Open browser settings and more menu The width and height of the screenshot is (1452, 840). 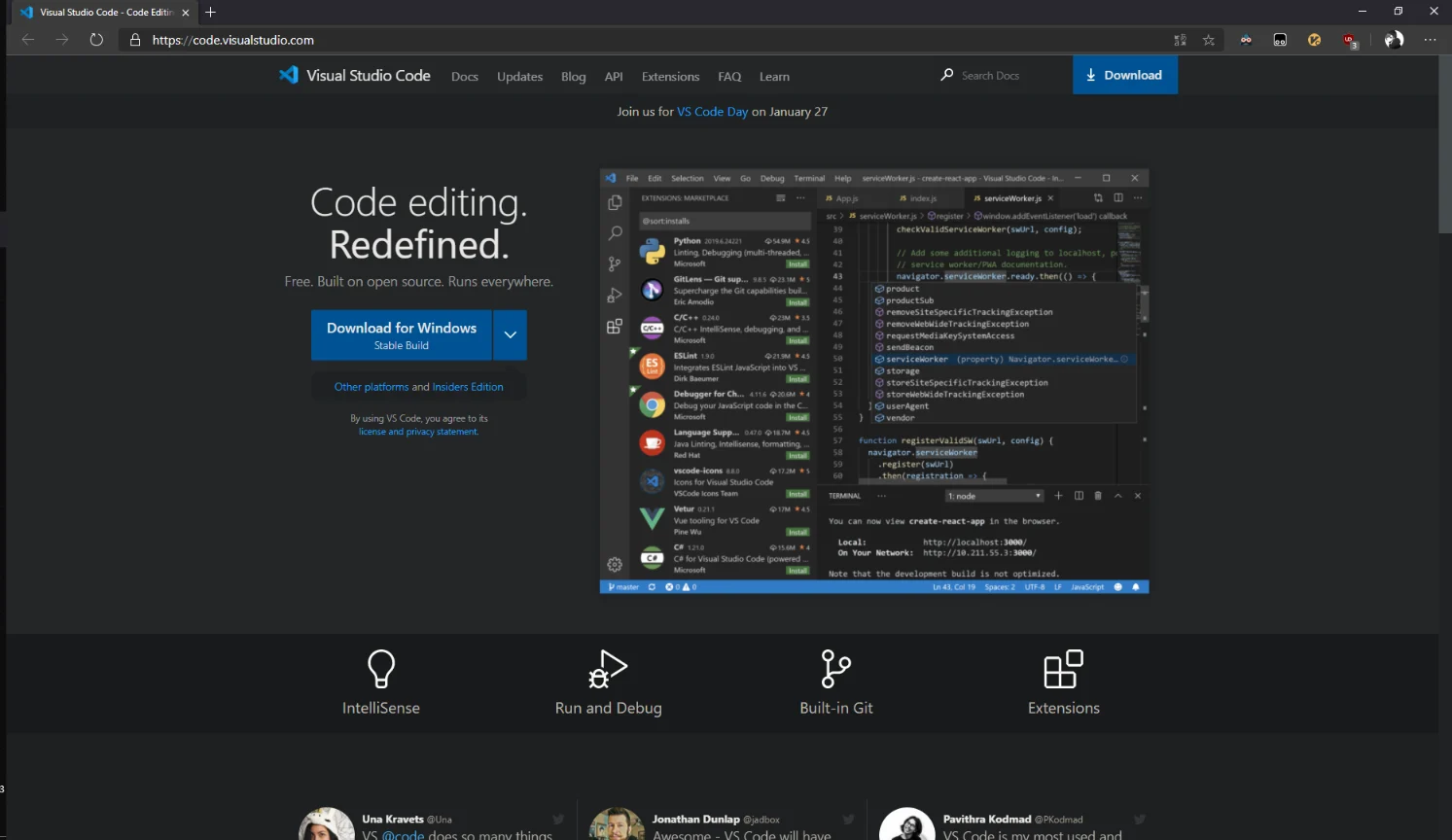pos(1430,40)
